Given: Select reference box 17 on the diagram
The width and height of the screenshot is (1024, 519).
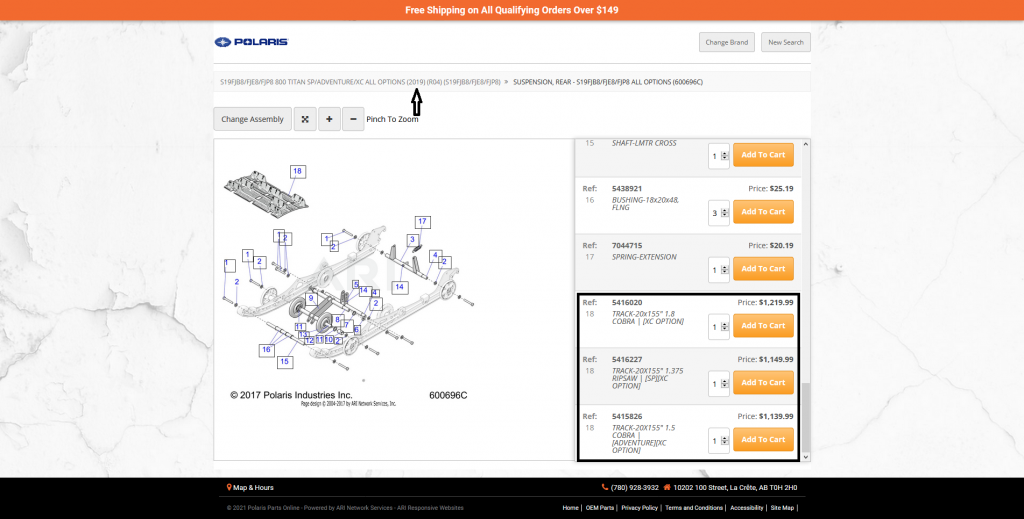Looking at the screenshot, I should point(422,221).
